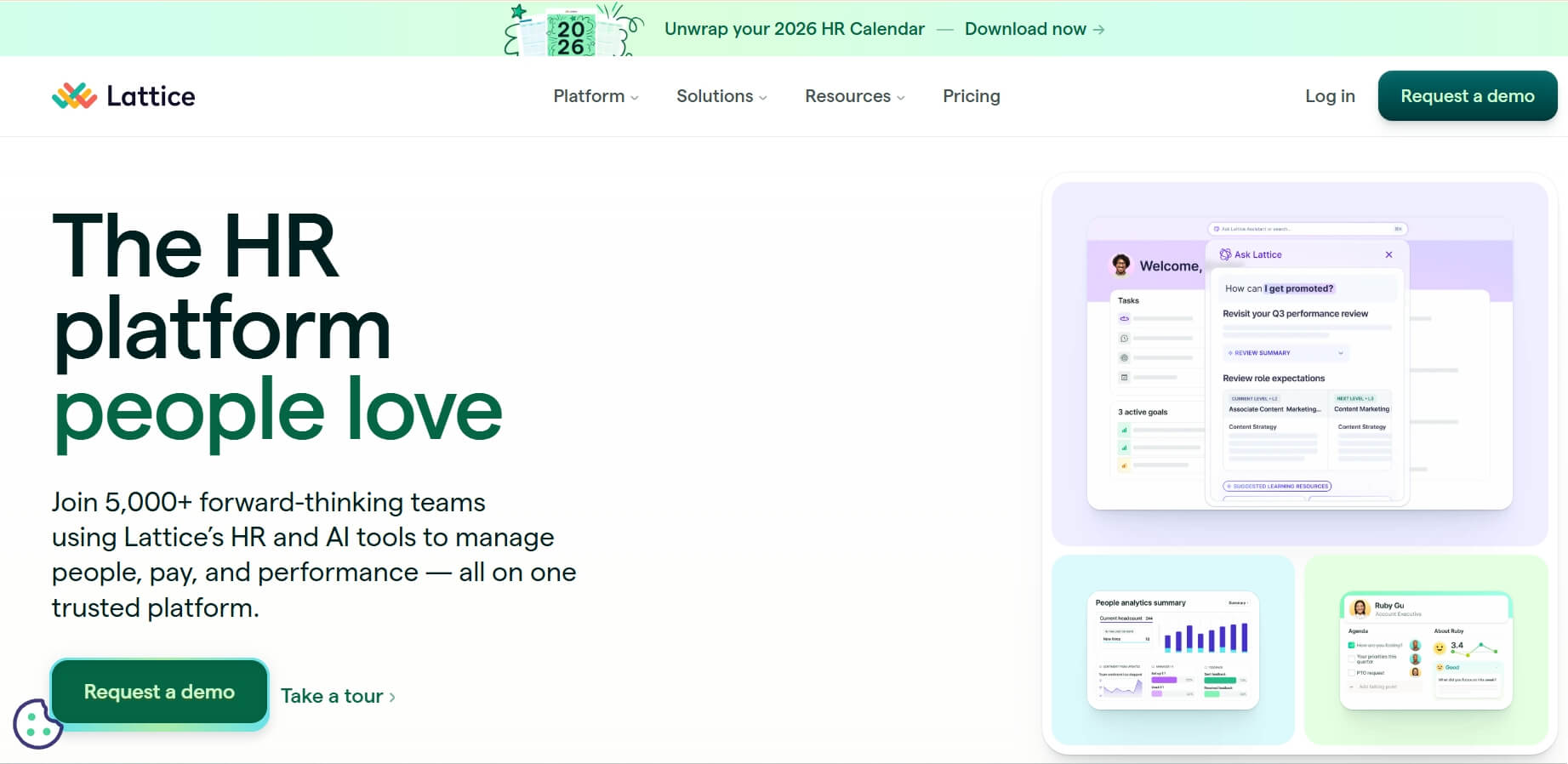Open the cookie preferences icon
The width and height of the screenshot is (1568, 764).
coord(37,724)
